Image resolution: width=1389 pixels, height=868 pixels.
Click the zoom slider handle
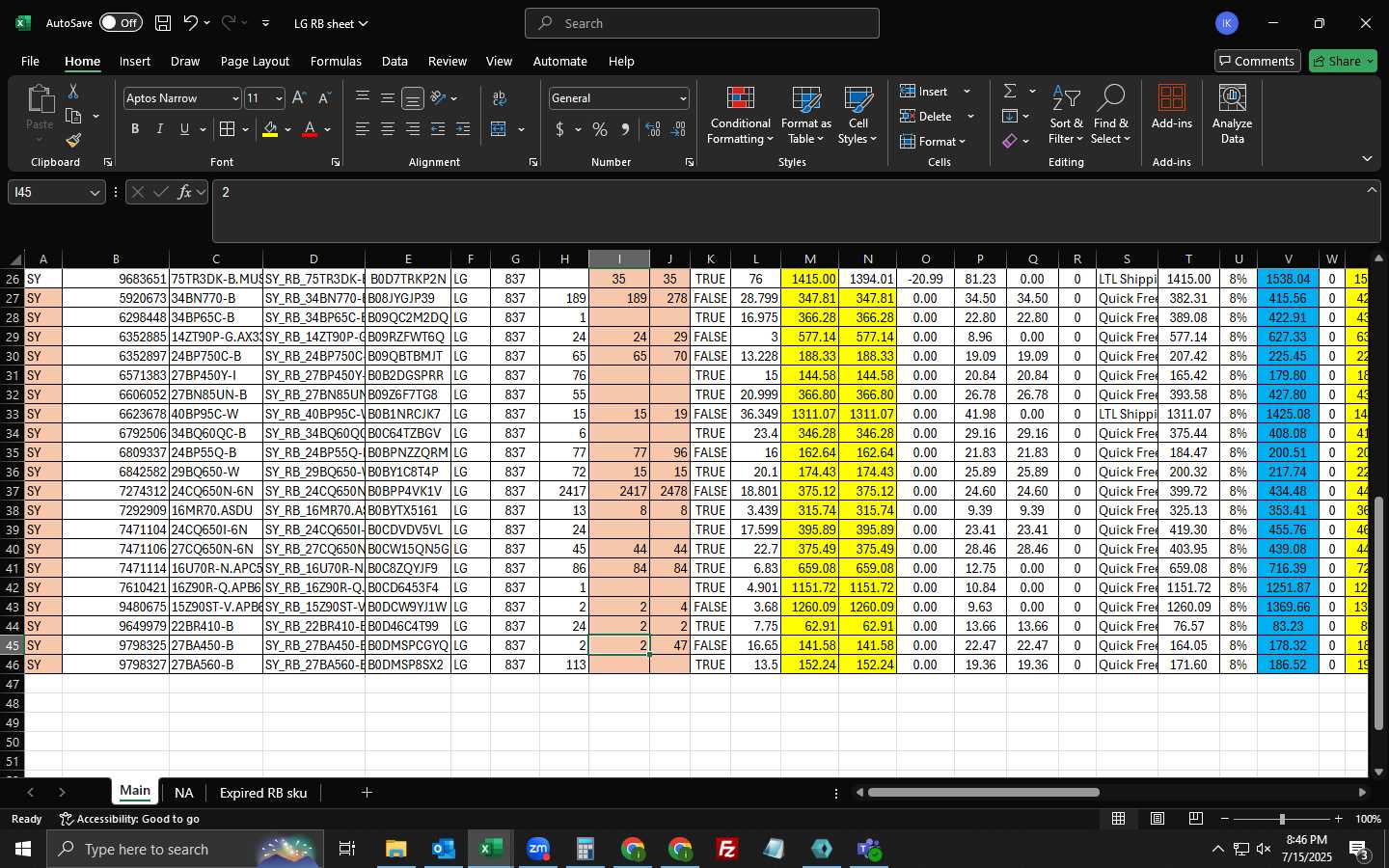(x=1282, y=819)
